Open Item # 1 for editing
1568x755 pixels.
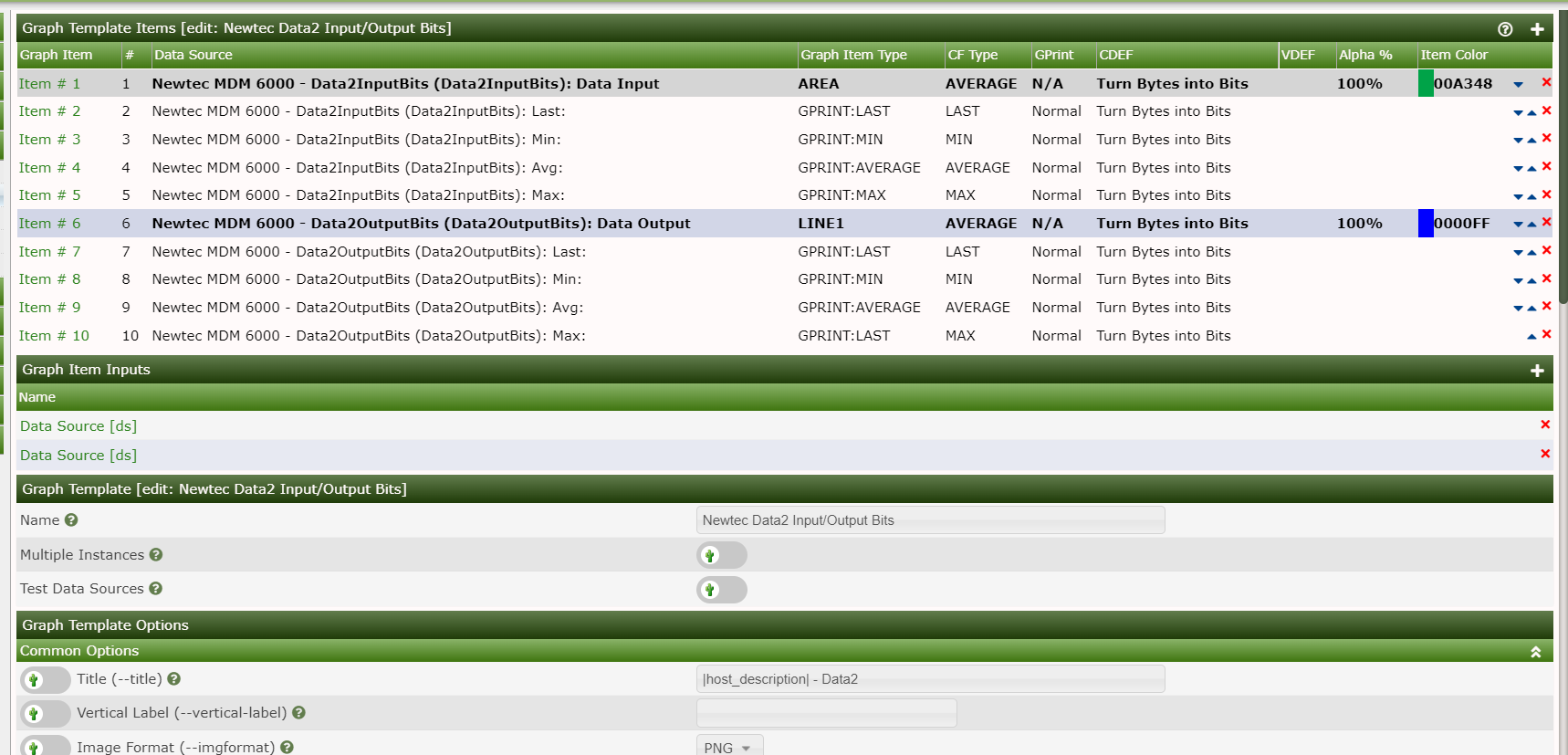49,84
